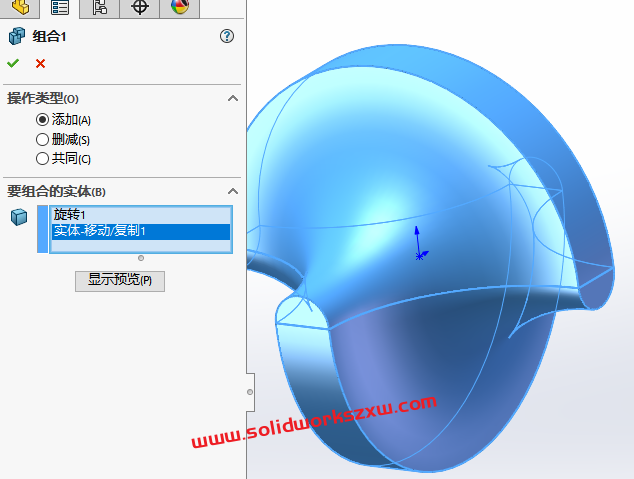Screen dimensions: 634x479
Task: Click the selection box resize handle dot
Action: pyautogui.click(x=141, y=258)
